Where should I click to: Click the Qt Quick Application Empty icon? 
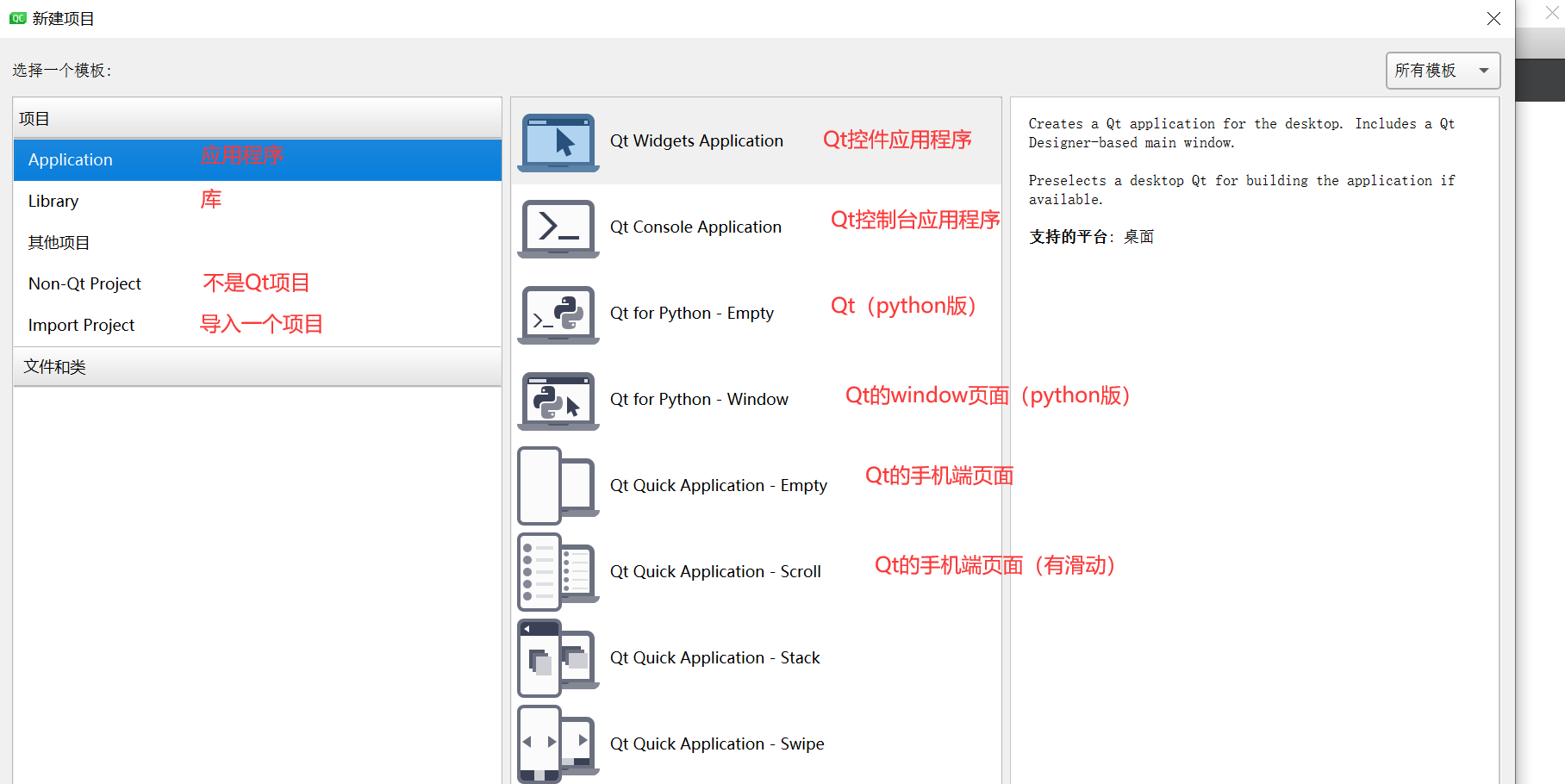(558, 486)
